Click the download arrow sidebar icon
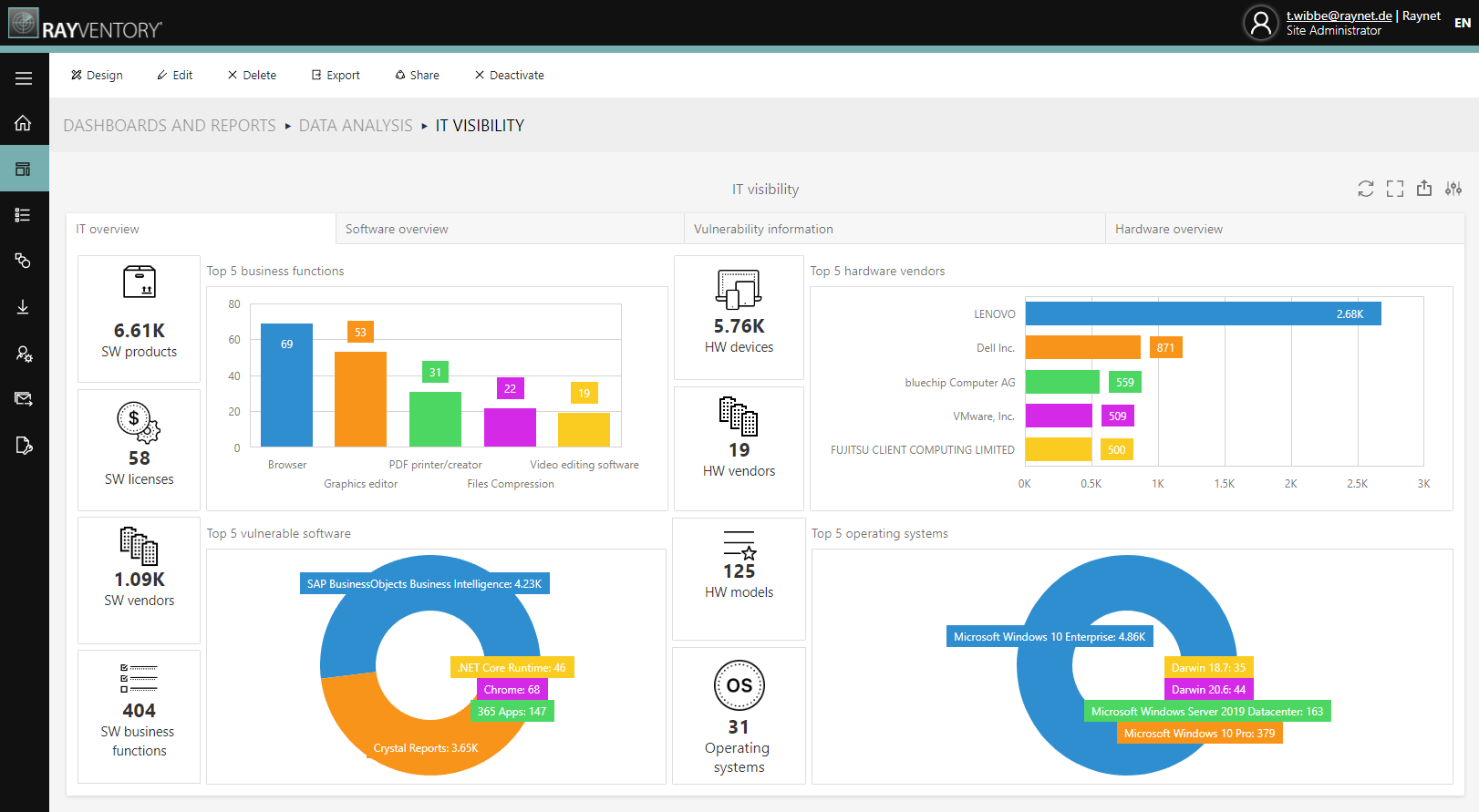 pyautogui.click(x=24, y=307)
